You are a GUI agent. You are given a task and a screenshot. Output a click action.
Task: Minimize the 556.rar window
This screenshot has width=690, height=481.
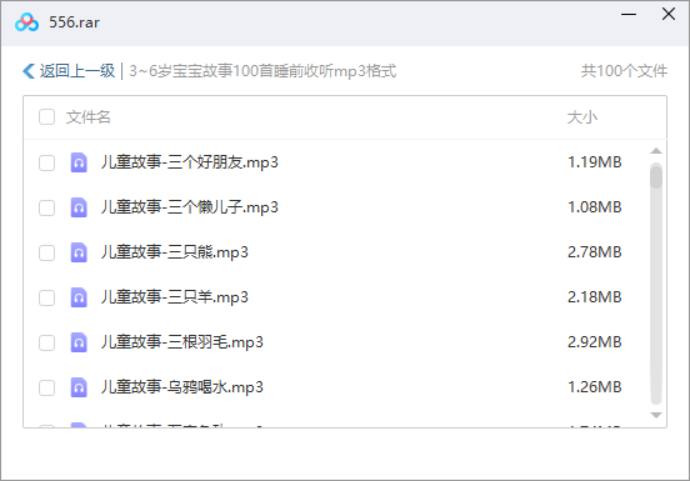(628, 15)
